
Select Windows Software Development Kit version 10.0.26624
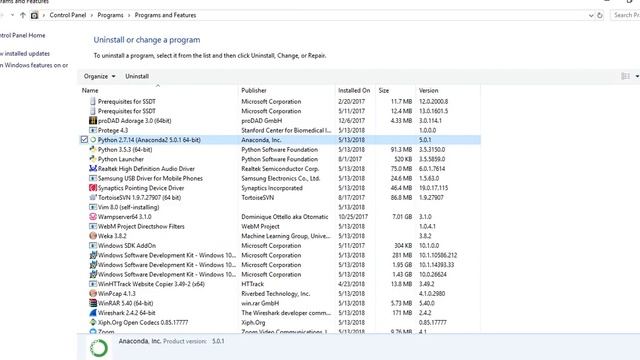pos(280,274)
